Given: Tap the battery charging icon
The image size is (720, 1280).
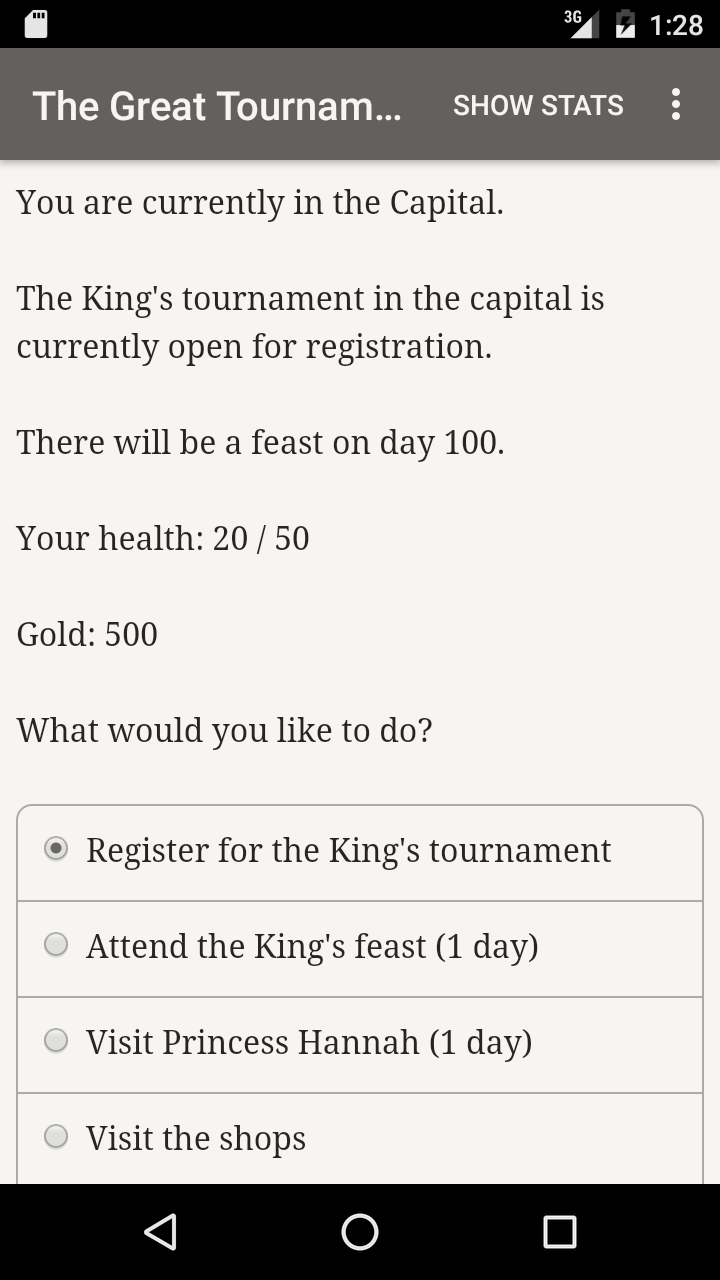Looking at the screenshot, I should tap(626, 24).
